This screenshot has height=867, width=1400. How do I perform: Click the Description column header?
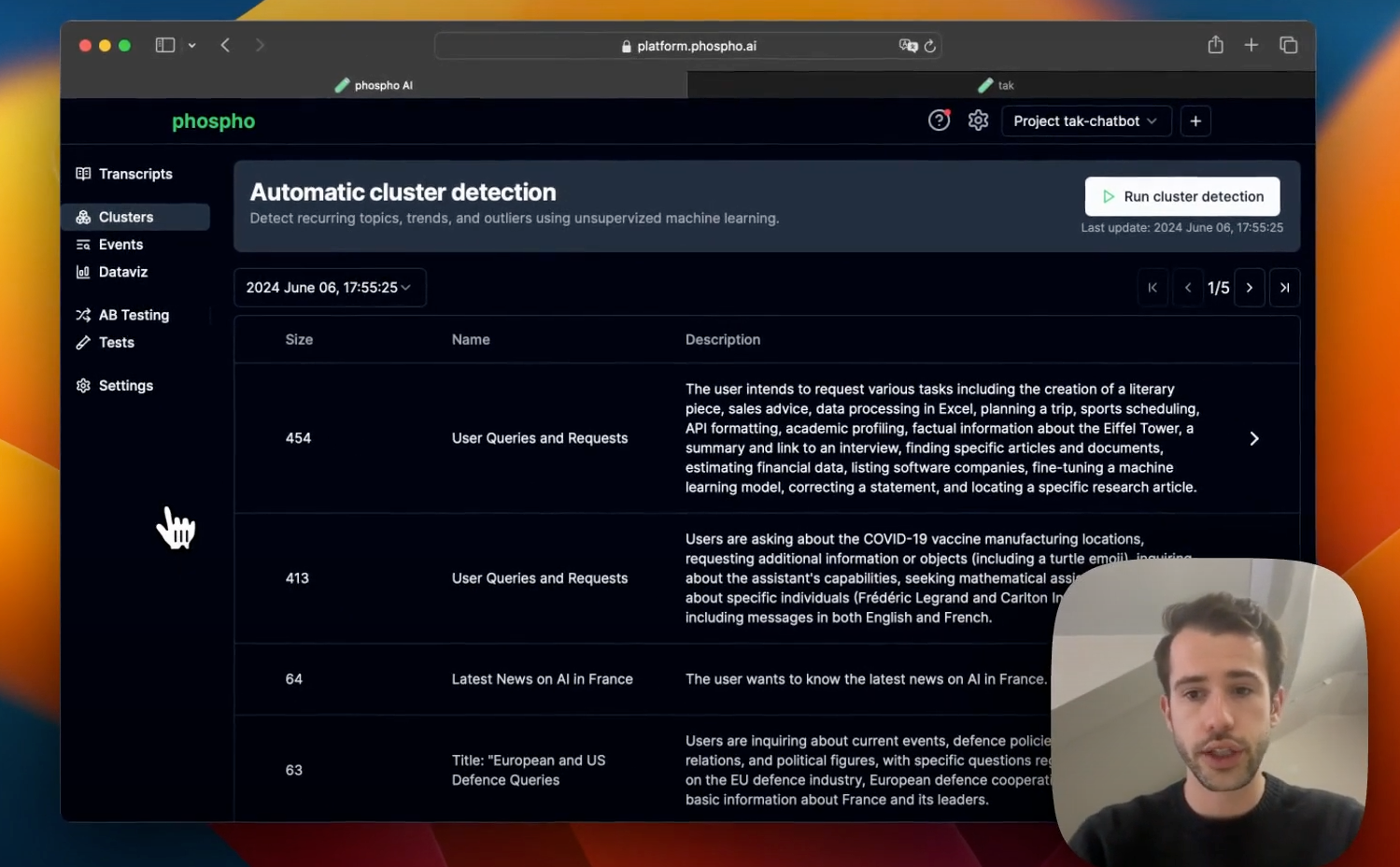(723, 339)
